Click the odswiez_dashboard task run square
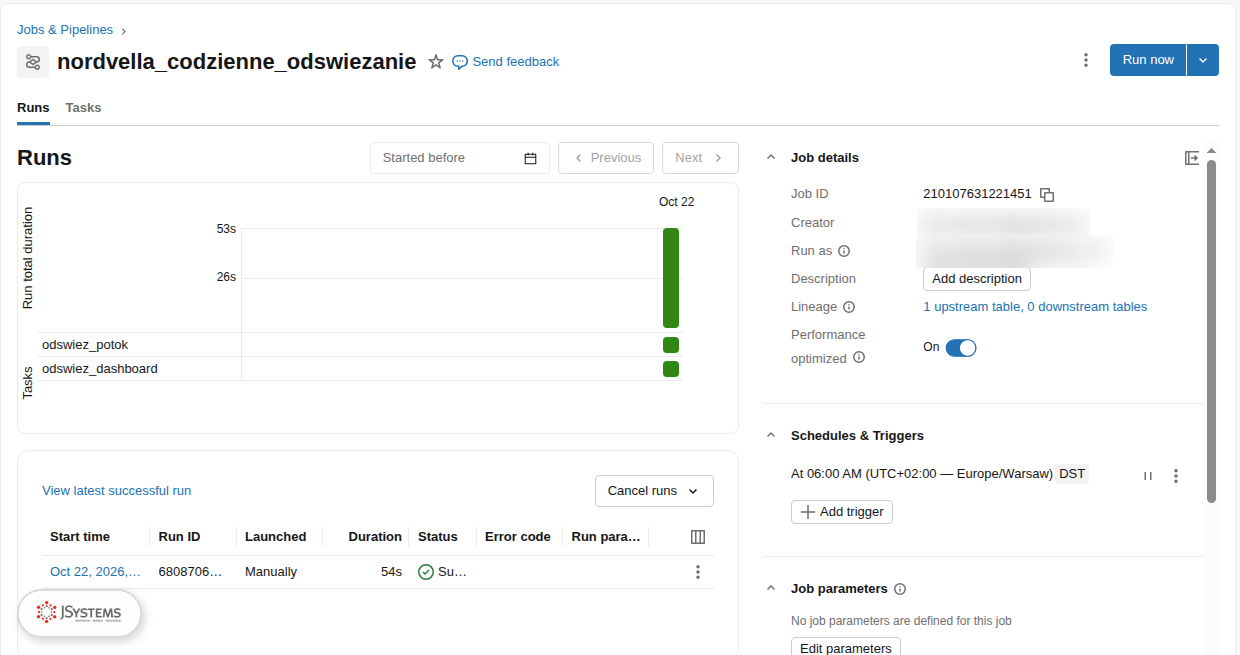 tap(671, 369)
